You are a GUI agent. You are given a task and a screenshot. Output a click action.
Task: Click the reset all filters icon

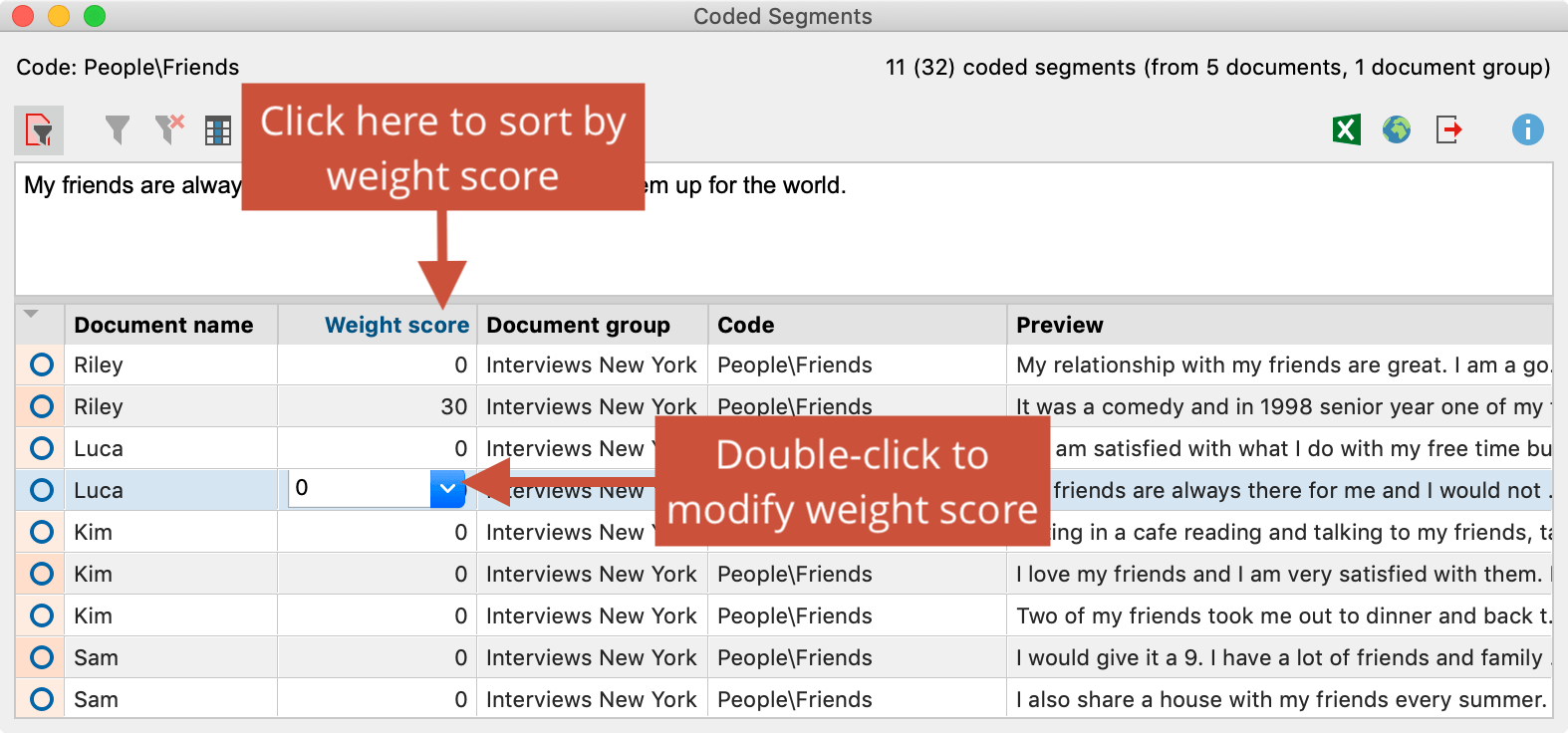coord(169,129)
